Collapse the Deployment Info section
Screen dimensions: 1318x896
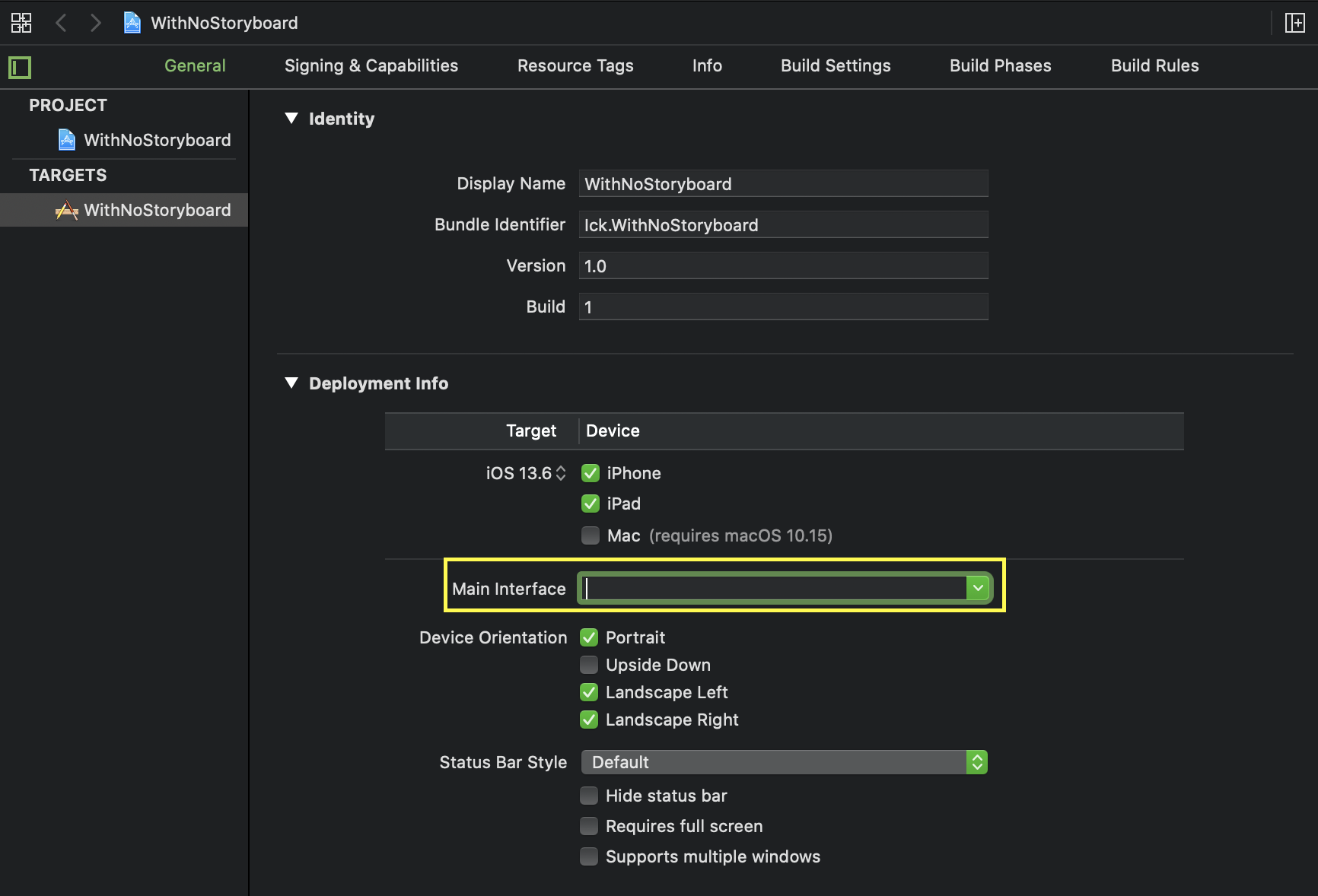pos(291,383)
